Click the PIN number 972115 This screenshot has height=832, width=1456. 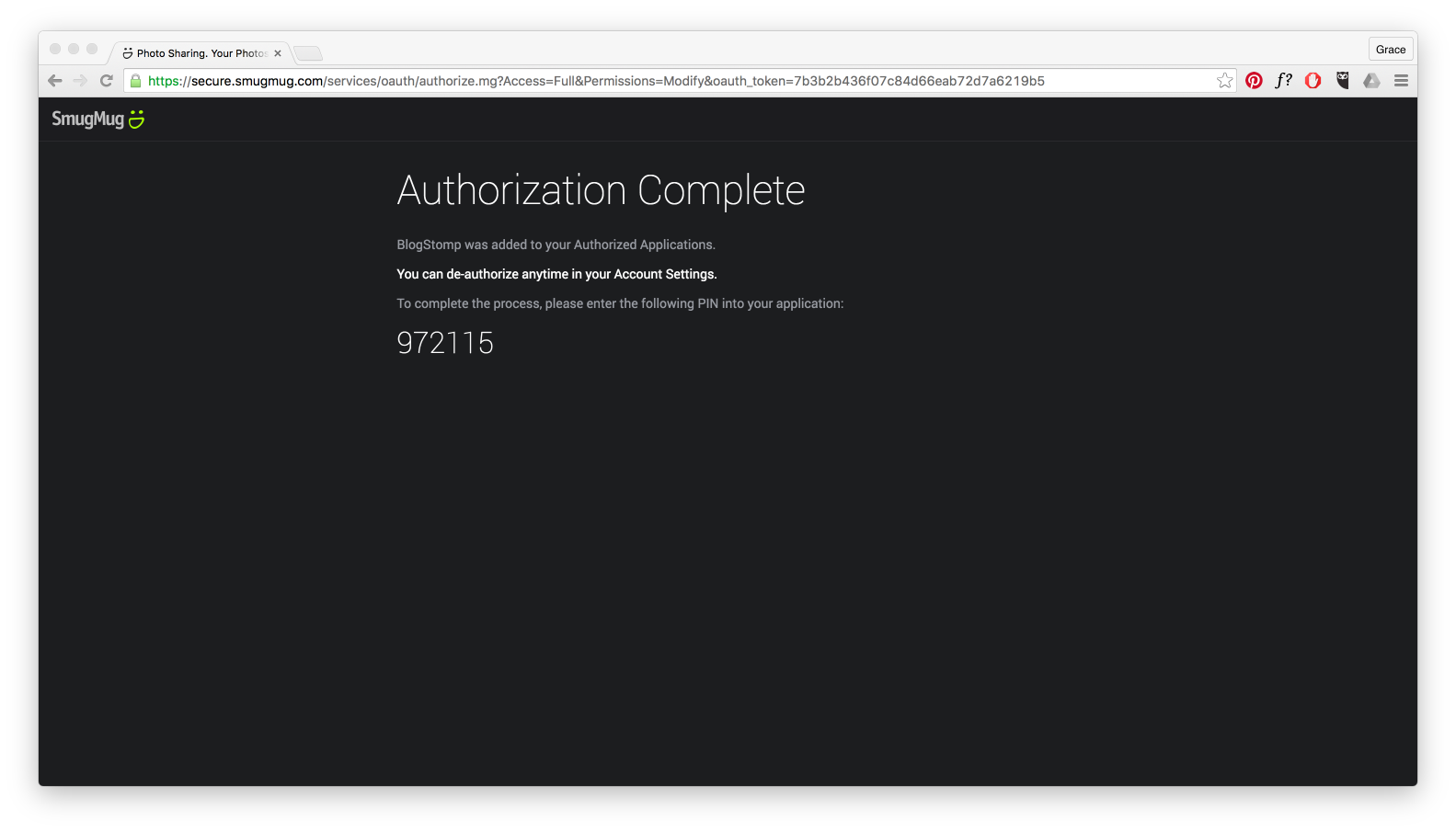(x=445, y=343)
